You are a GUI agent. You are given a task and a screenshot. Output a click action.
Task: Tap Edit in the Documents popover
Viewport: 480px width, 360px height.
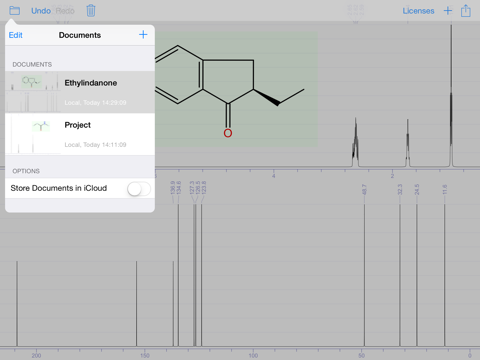coord(16,35)
